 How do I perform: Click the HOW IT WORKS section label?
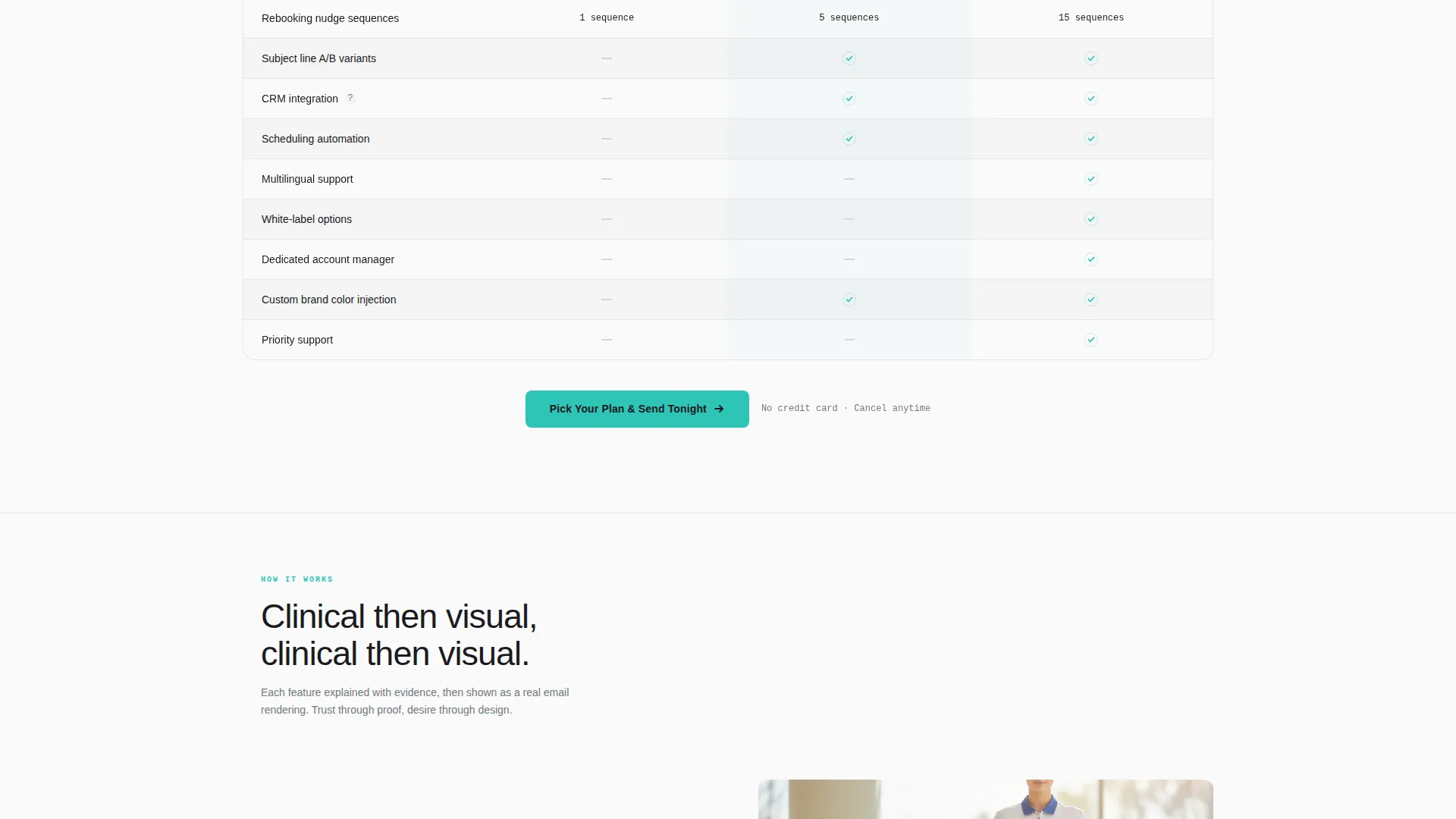(x=297, y=579)
